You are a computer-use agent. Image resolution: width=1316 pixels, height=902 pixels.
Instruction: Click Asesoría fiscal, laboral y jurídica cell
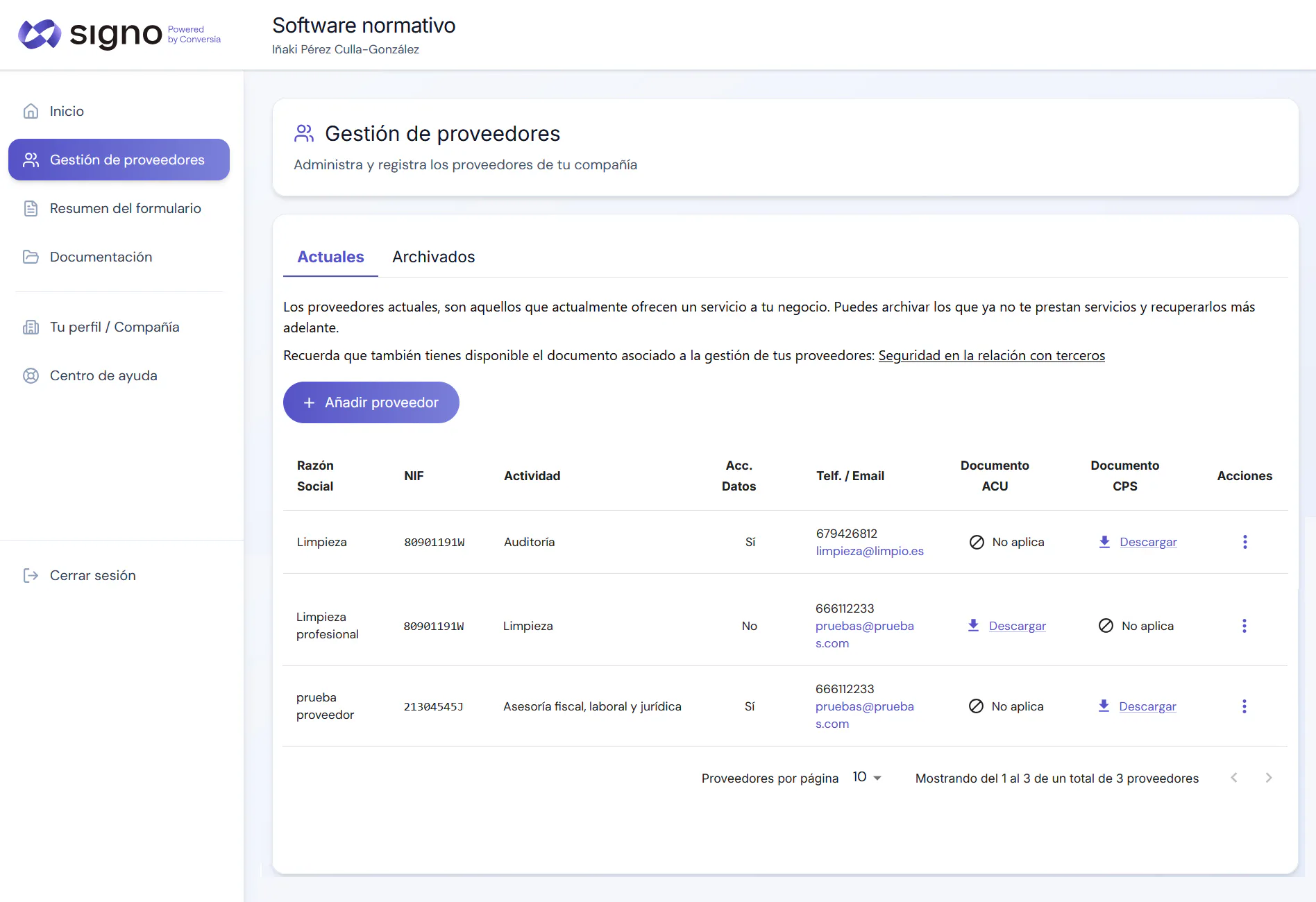[592, 706]
